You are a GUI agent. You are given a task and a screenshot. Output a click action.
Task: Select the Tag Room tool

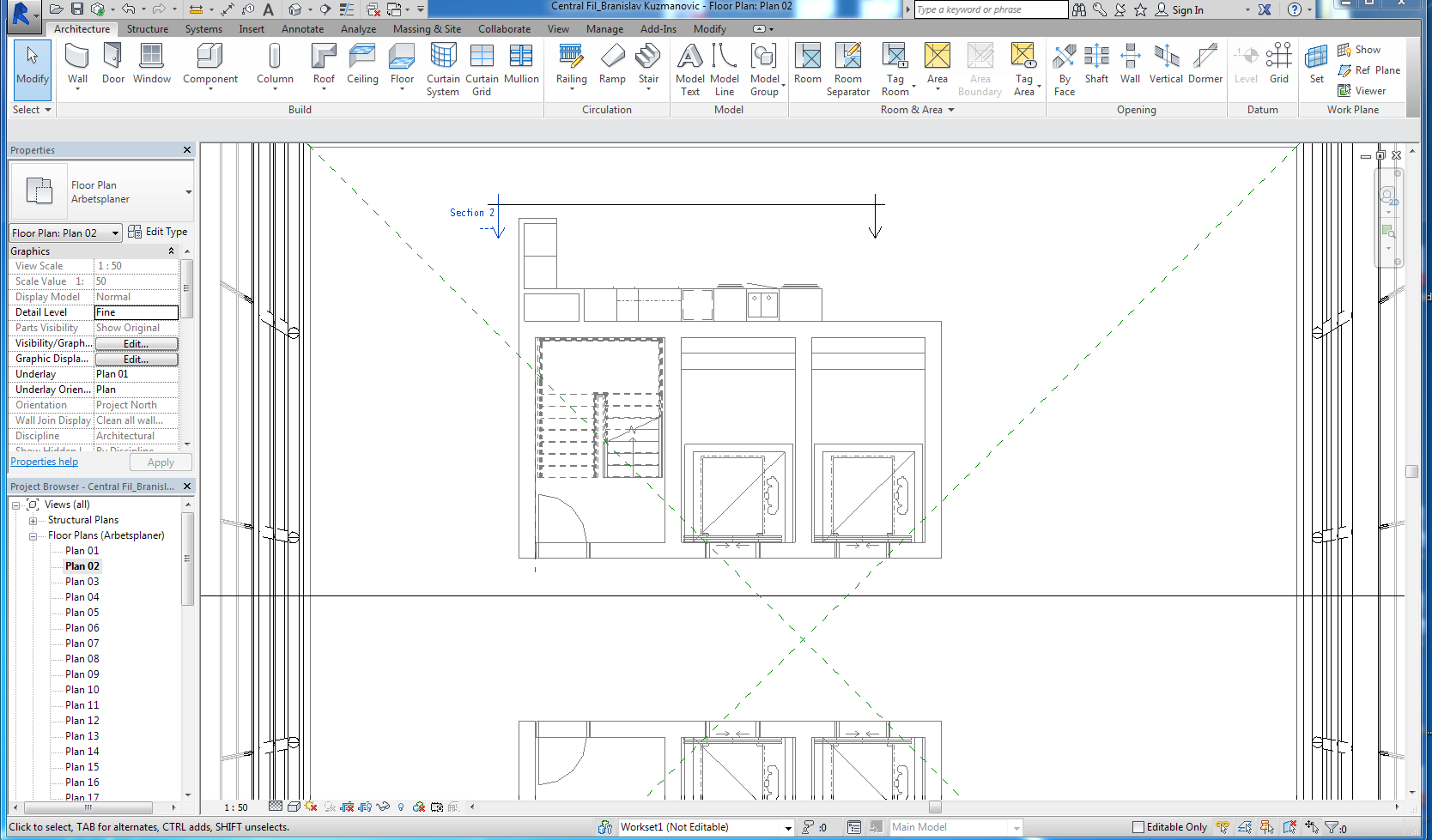coord(895,69)
